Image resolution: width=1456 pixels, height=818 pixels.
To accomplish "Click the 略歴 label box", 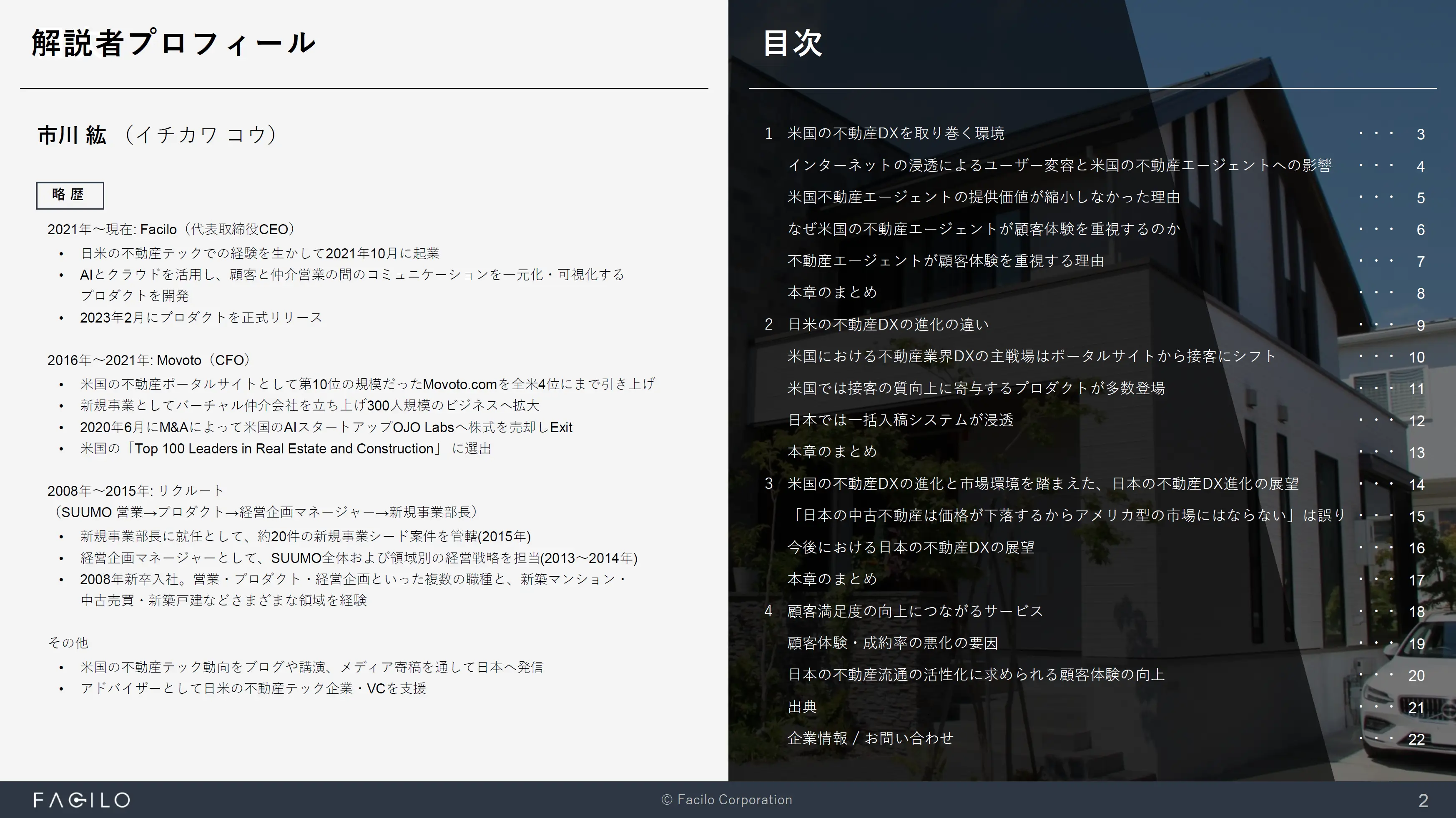I will 70,195.
